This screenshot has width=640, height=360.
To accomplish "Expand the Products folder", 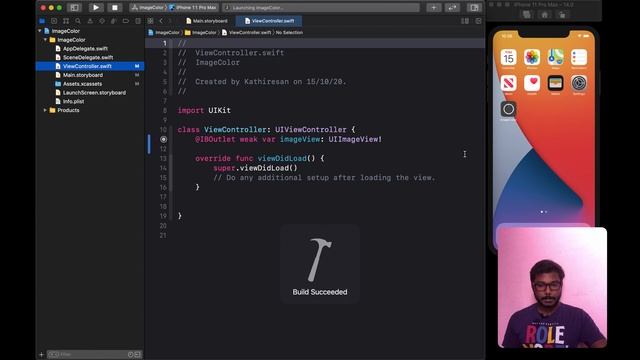I will tap(45, 110).
